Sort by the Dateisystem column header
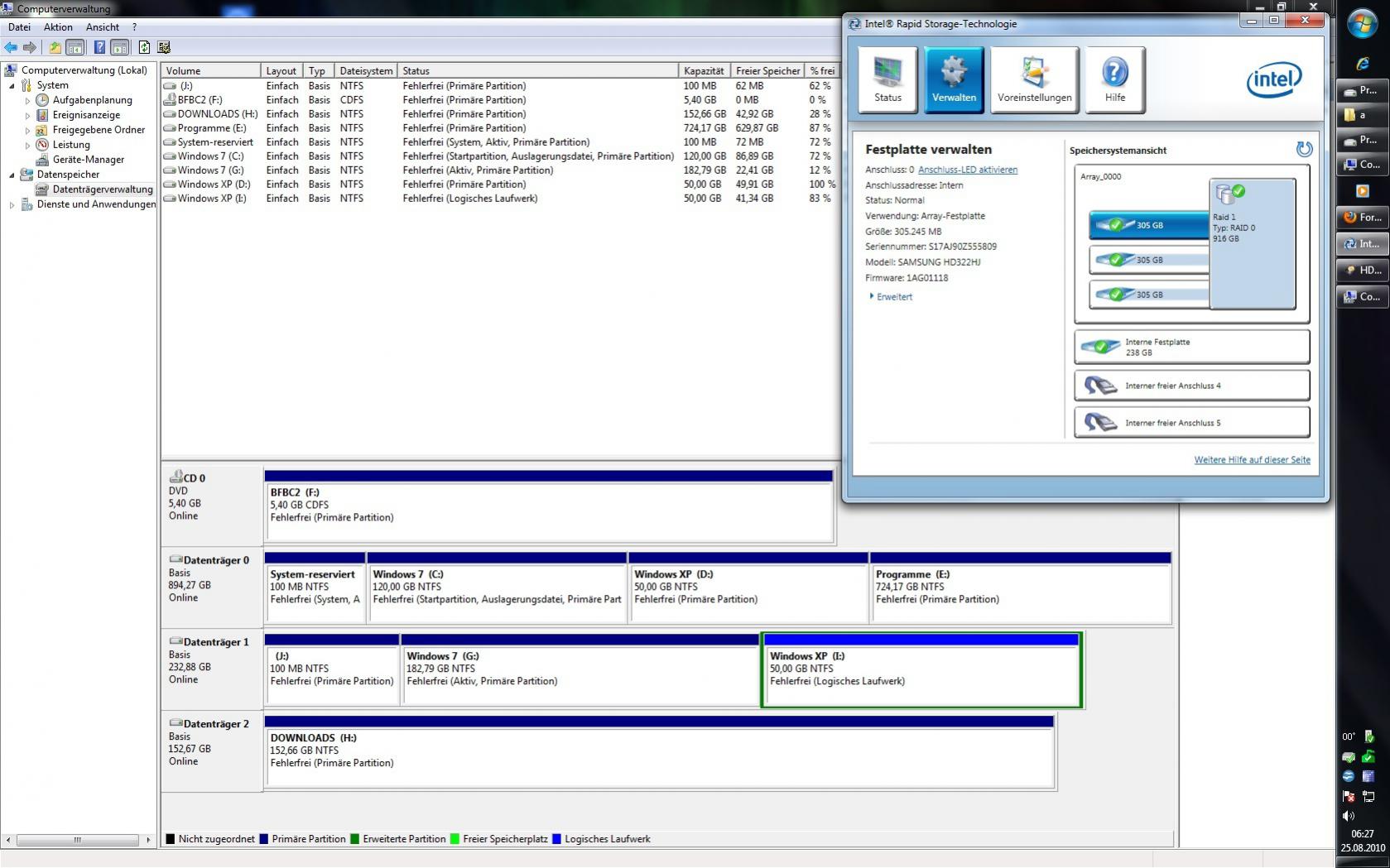Image resolution: width=1390 pixels, height=868 pixels. [x=366, y=71]
